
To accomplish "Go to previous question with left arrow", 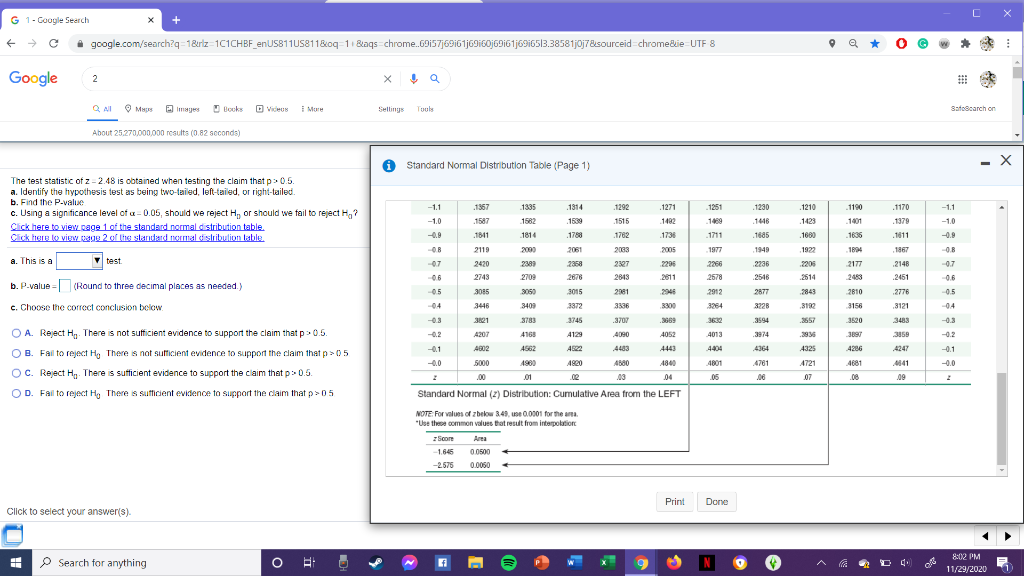I will 985,536.
